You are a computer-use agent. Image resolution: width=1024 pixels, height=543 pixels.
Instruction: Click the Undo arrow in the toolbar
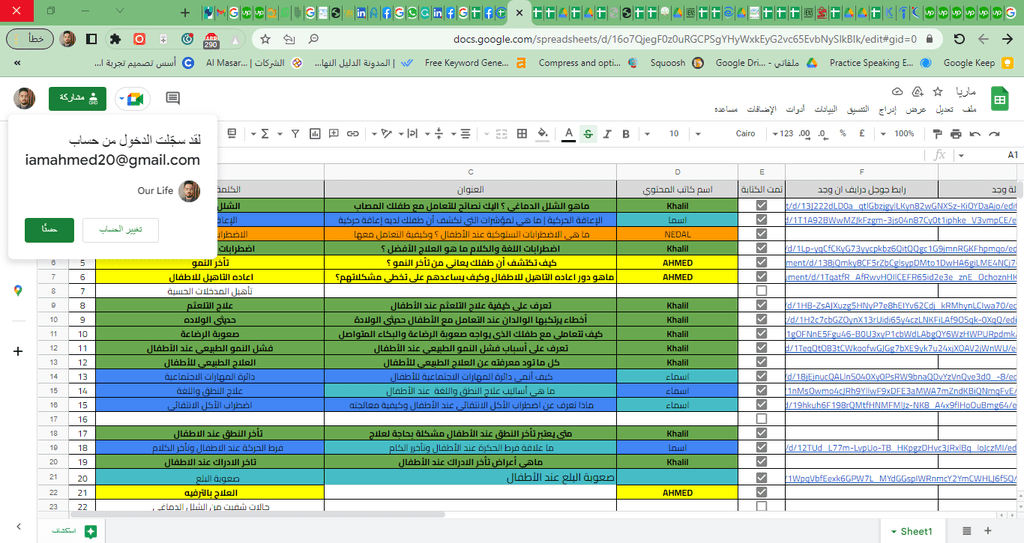coord(994,134)
